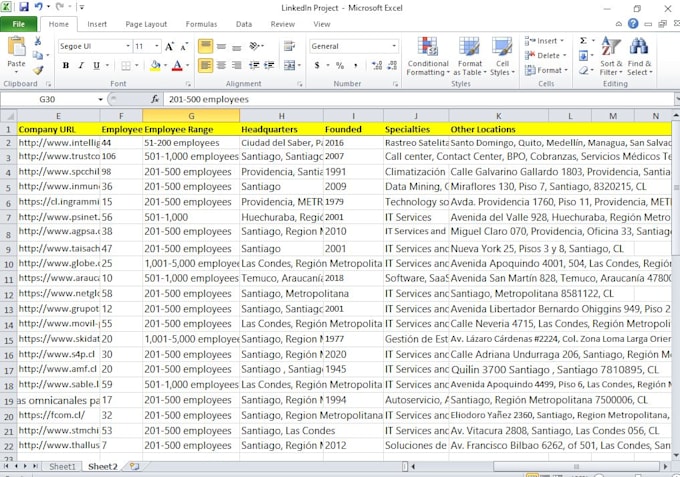This screenshot has width=680, height=477.
Task: Open the File tab
Action: [19, 24]
